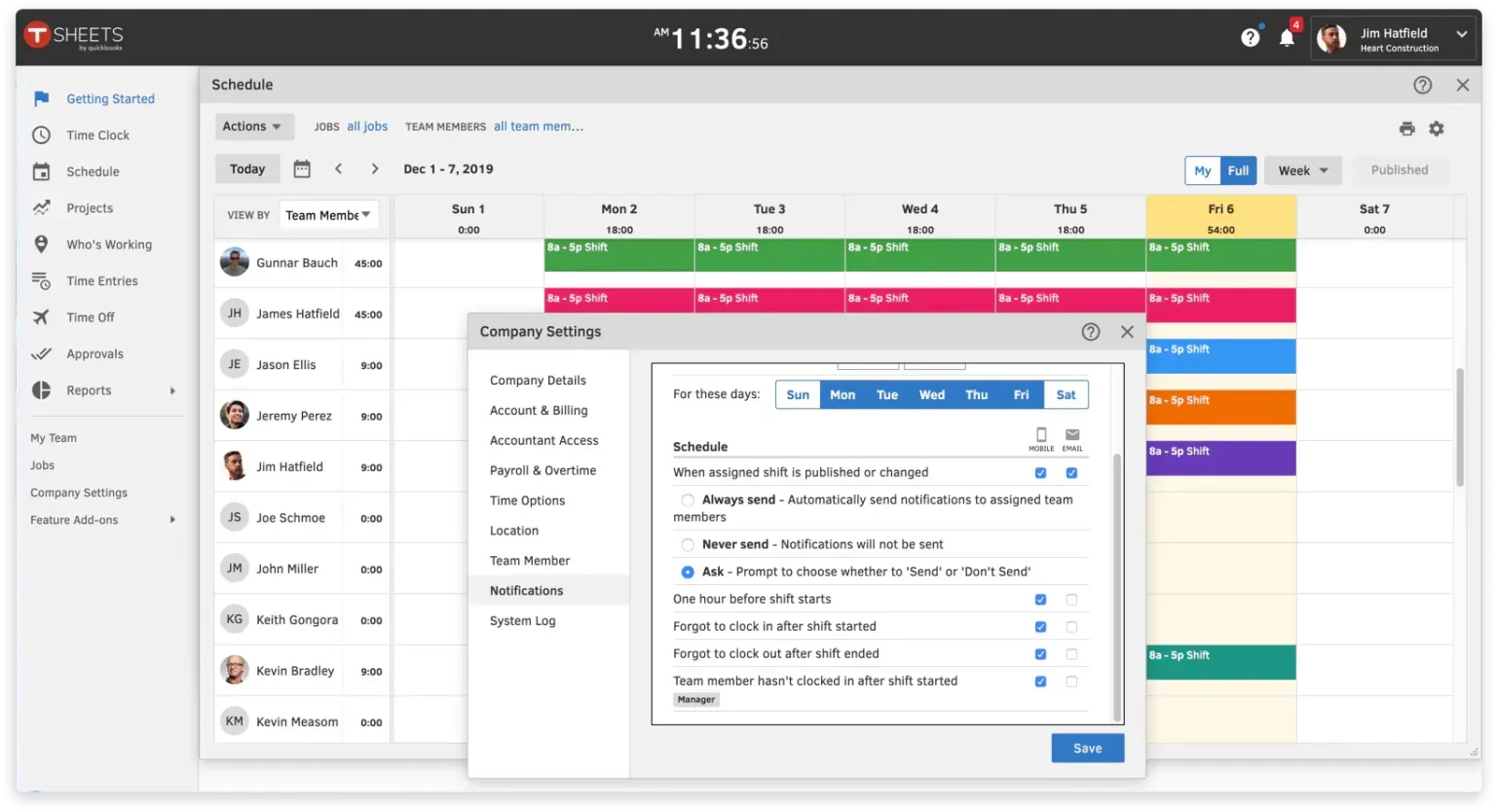Open the Getting Started flag icon
Viewport: 1496px width, 812px height.
[x=41, y=98]
